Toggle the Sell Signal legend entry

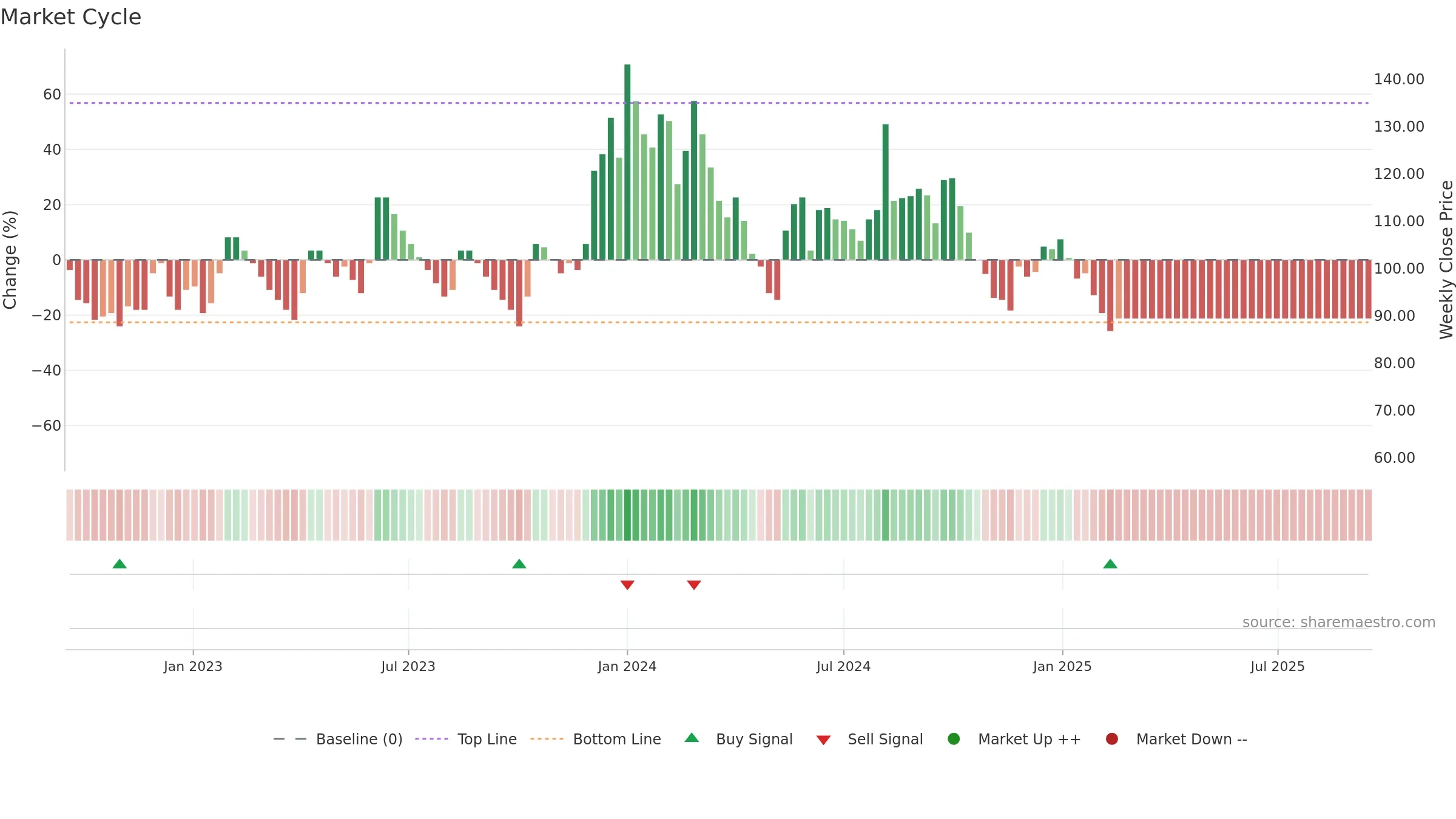[x=869, y=739]
